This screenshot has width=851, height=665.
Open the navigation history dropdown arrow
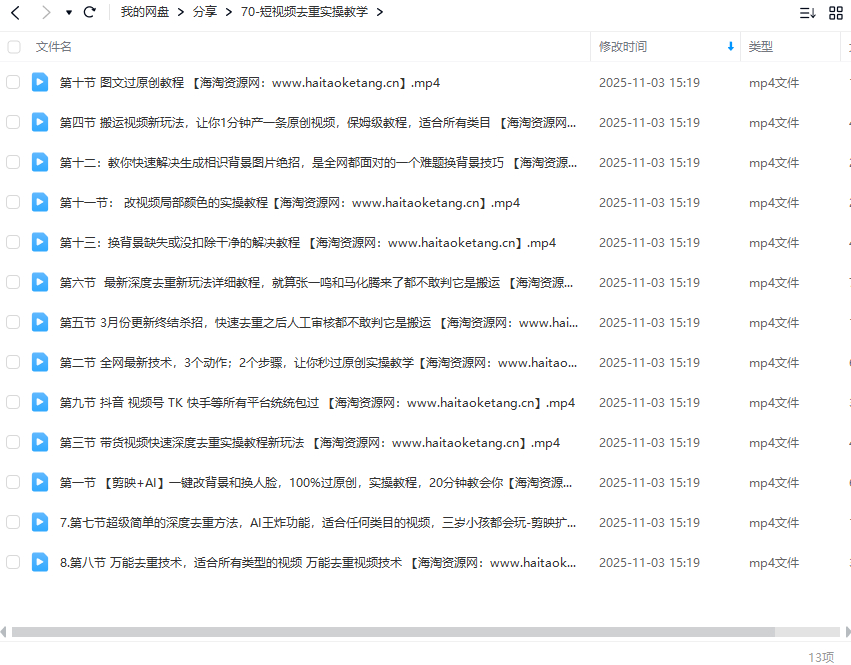(x=68, y=12)
